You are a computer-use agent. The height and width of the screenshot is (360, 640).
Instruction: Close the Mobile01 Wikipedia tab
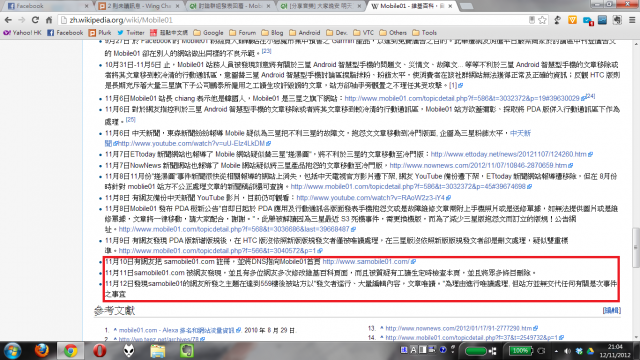click(450, 6)
